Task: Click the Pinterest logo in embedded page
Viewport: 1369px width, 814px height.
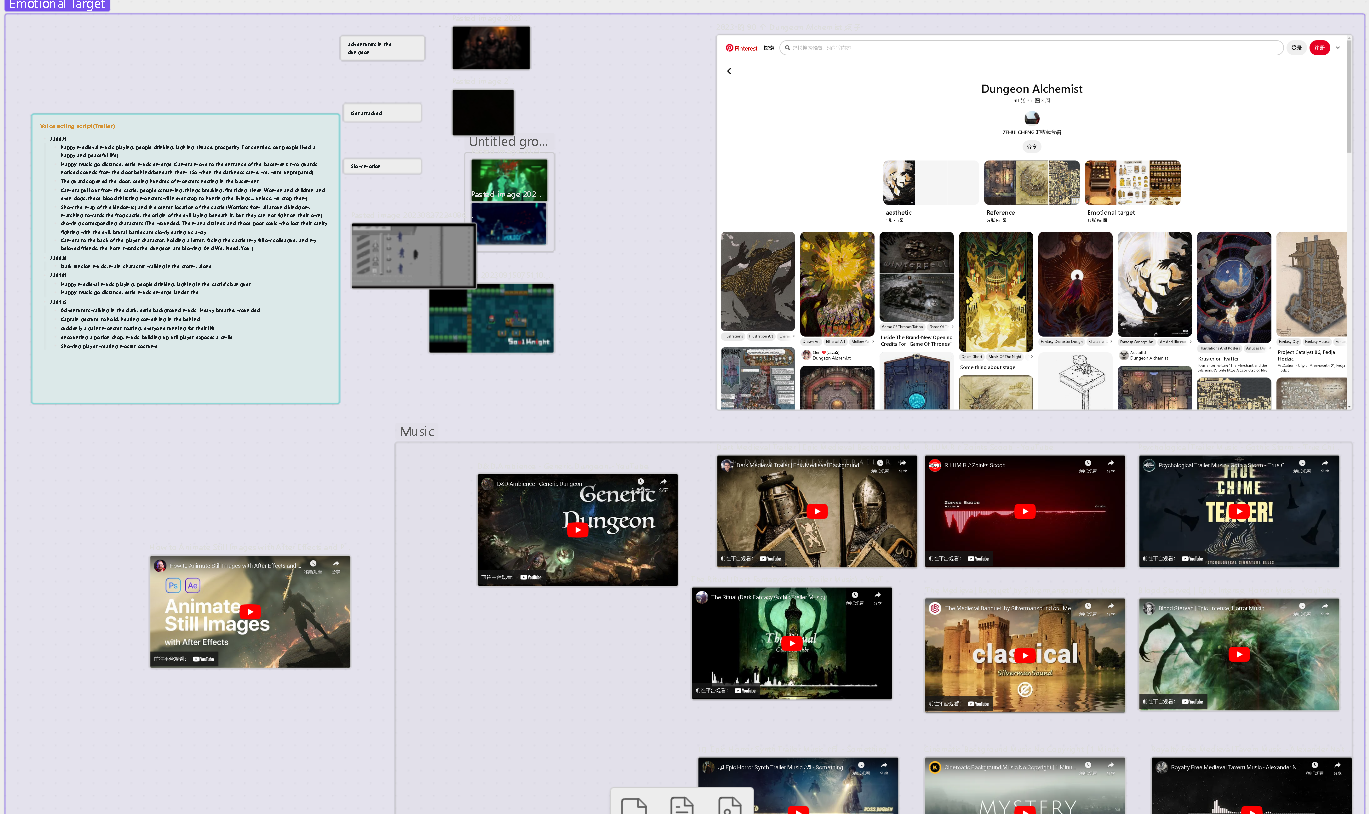Action: pyautogui.click(x=743, y=48)
